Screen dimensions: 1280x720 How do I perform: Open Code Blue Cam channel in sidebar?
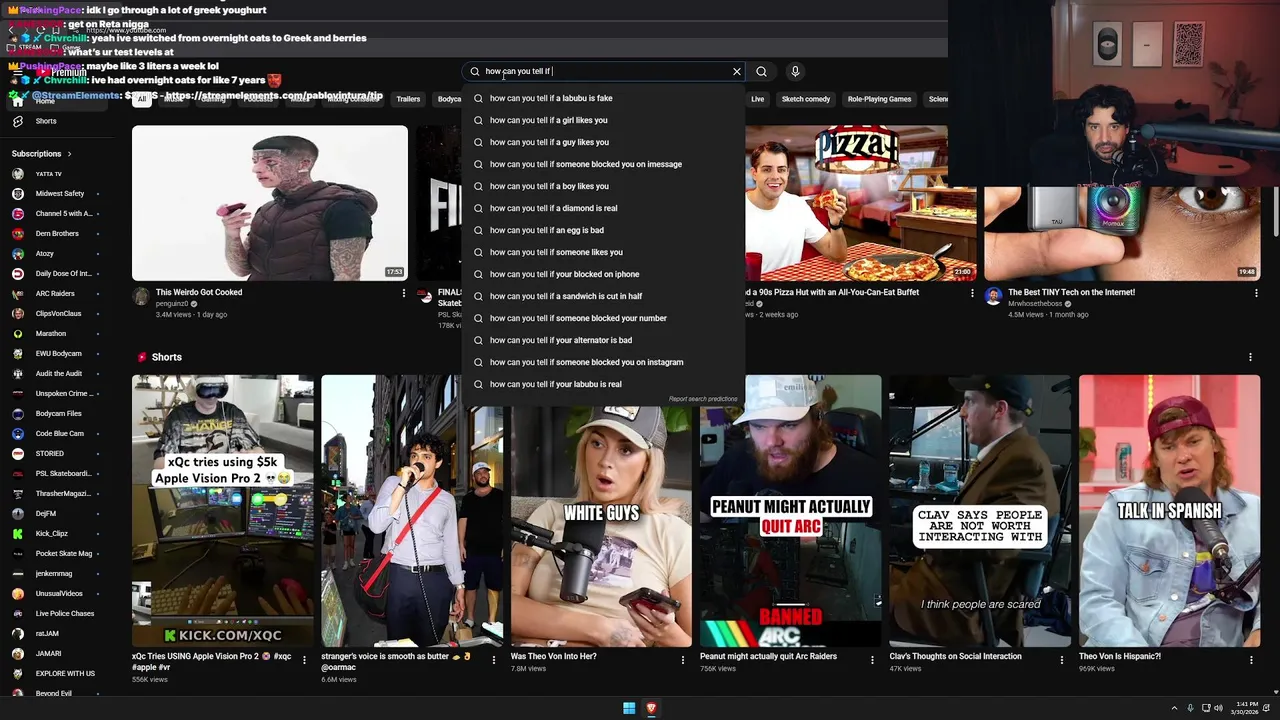click(56, 434)
